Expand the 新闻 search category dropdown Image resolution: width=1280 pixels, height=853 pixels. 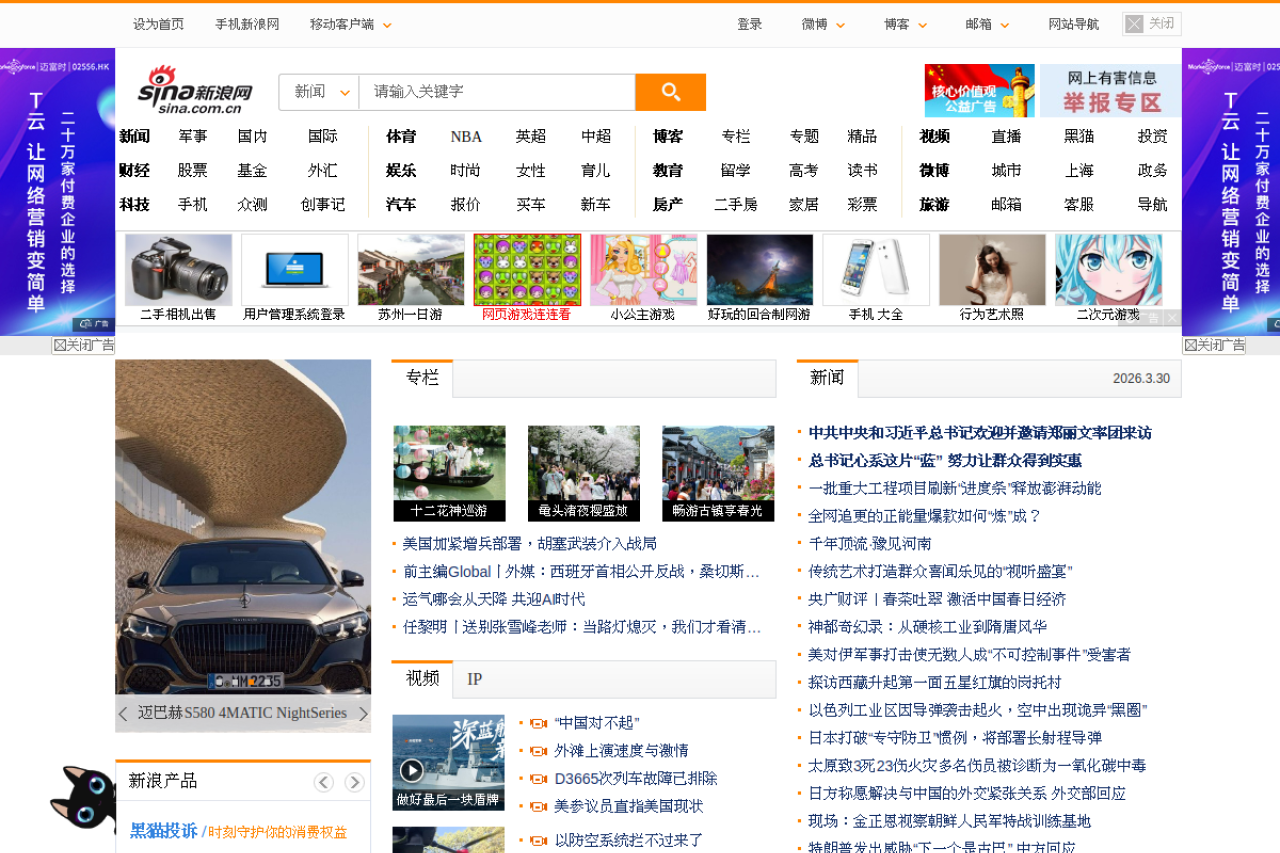tap(320, 92)
